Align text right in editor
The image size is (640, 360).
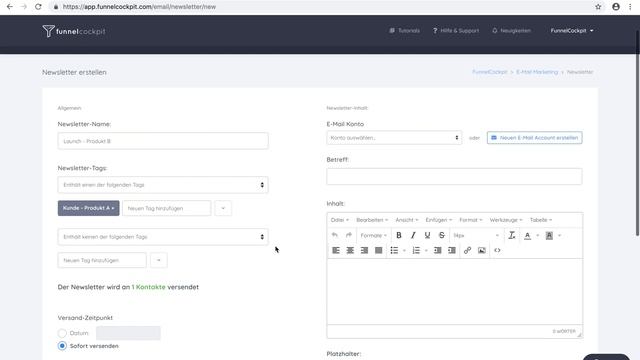[x=364, y=250]
